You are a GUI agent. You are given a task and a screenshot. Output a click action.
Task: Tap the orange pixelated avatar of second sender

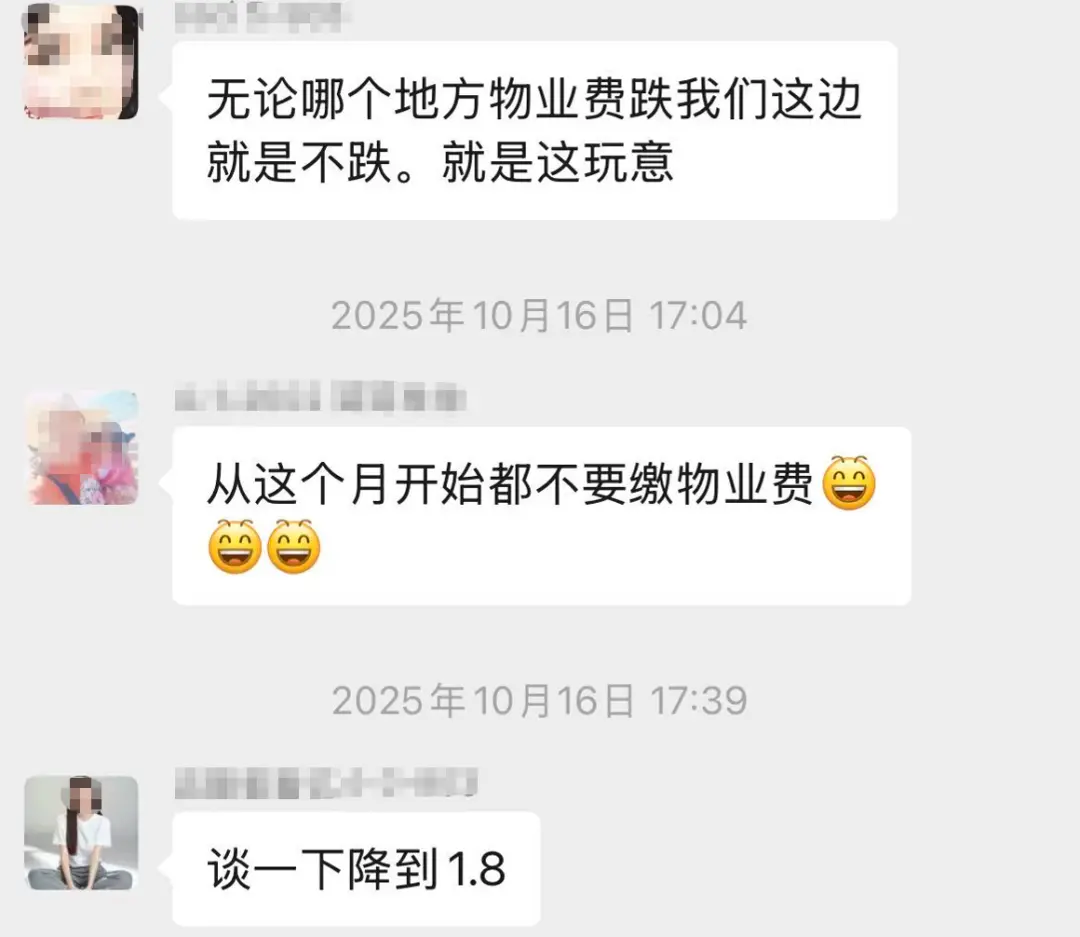point(81,448)
